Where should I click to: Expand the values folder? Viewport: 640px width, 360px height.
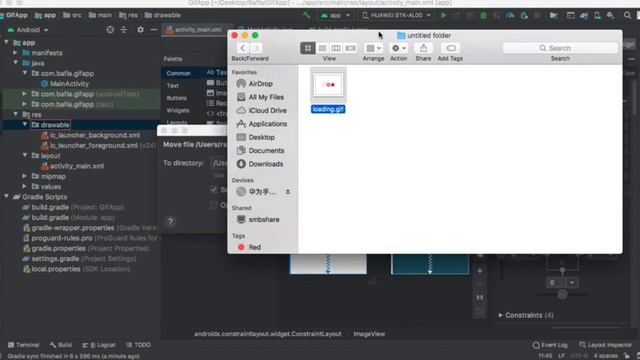(x=25, y=187)
